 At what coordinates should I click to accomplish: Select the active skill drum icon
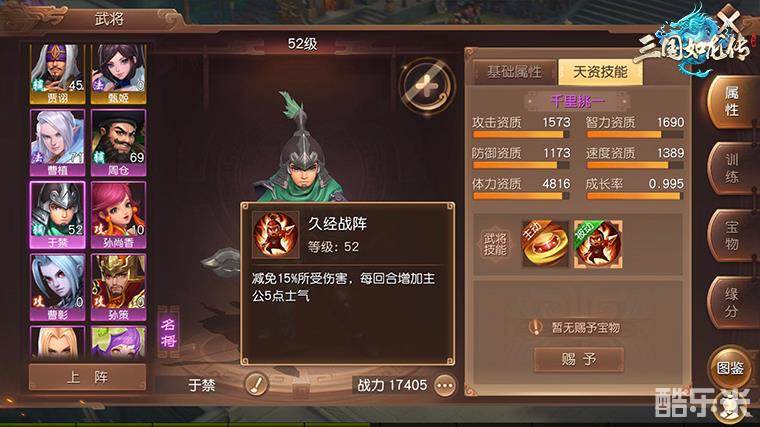(x=545, y=244)
